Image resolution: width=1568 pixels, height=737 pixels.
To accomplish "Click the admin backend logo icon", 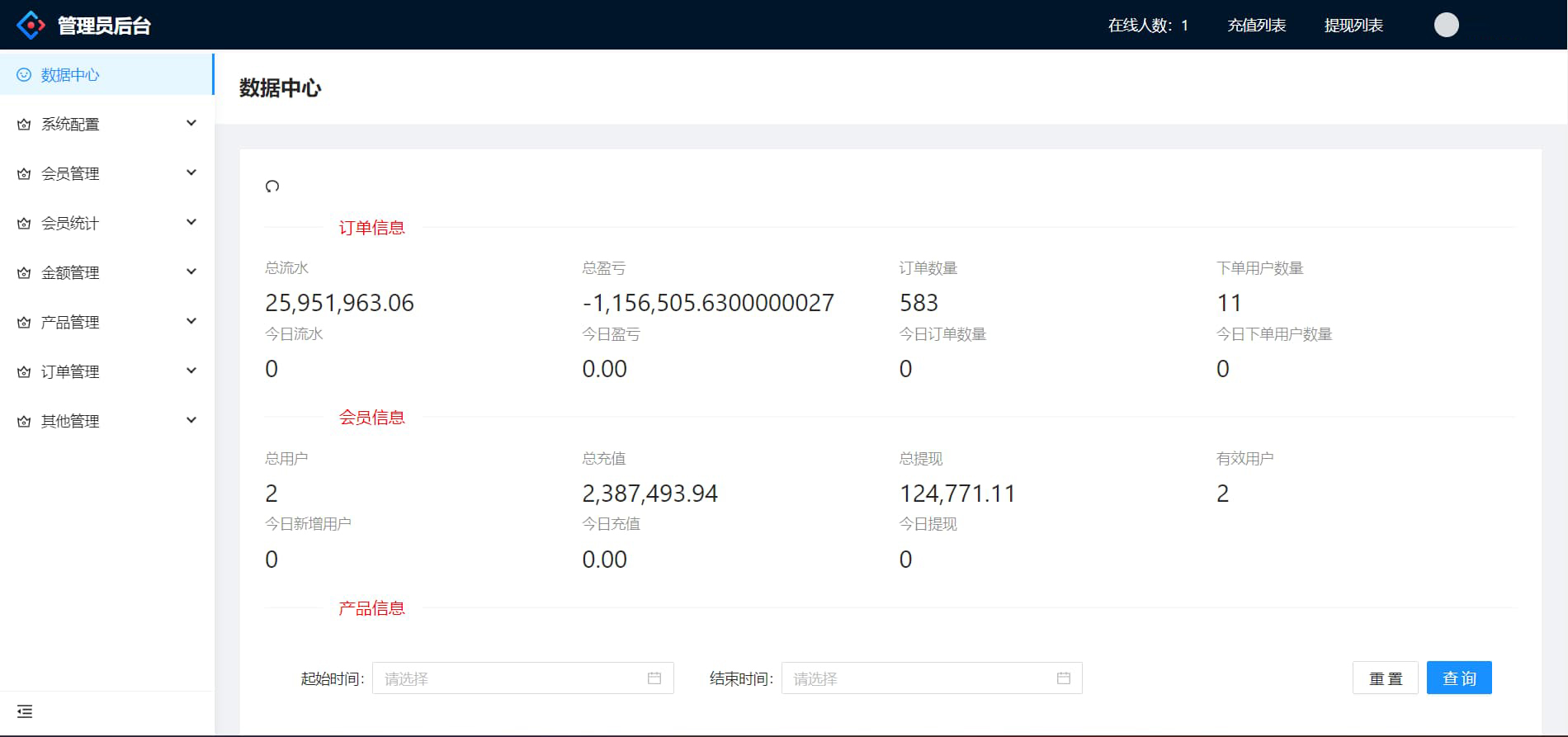I will pos(31,25).
